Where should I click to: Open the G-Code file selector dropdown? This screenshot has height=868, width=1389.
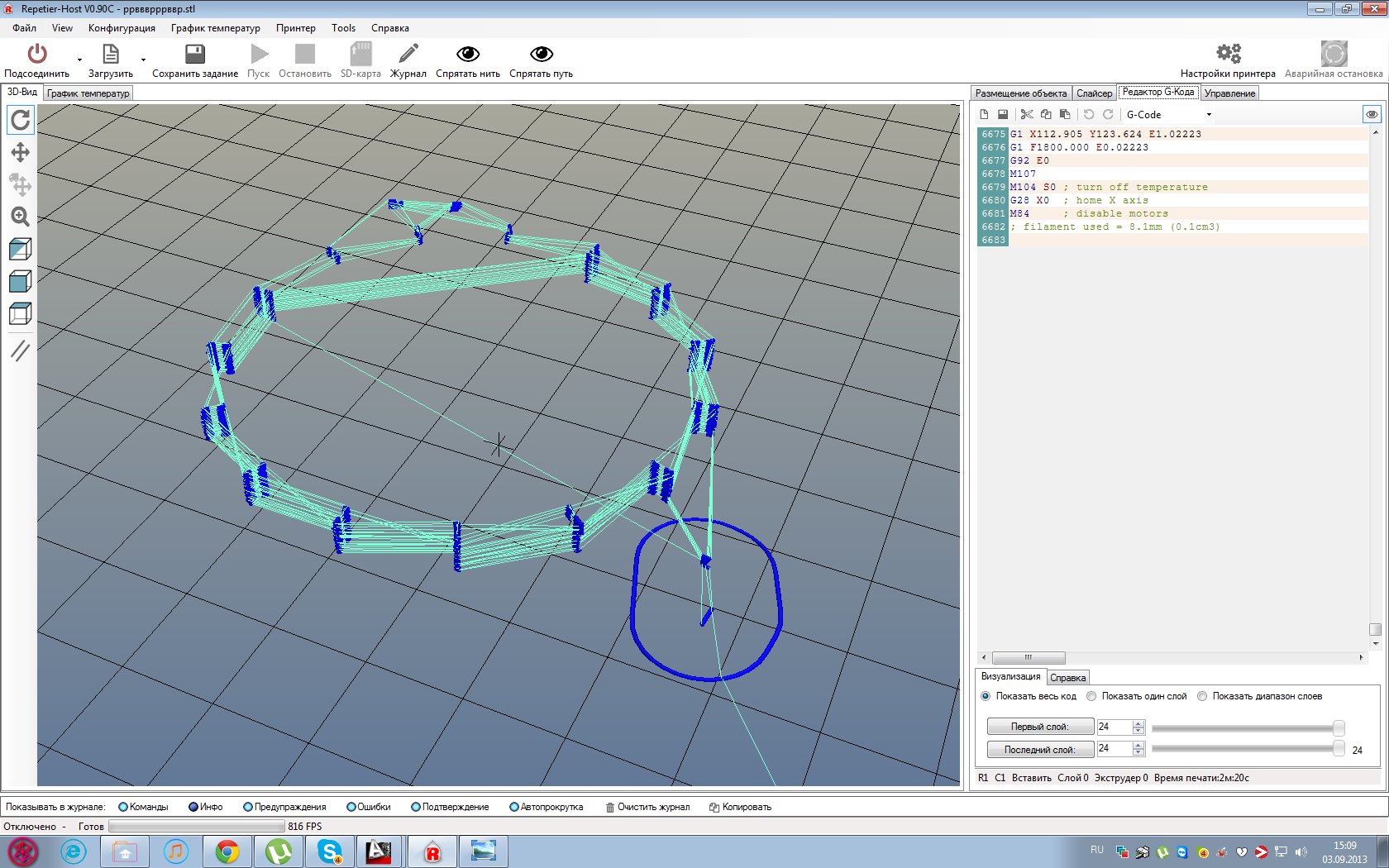point(1208,115)
